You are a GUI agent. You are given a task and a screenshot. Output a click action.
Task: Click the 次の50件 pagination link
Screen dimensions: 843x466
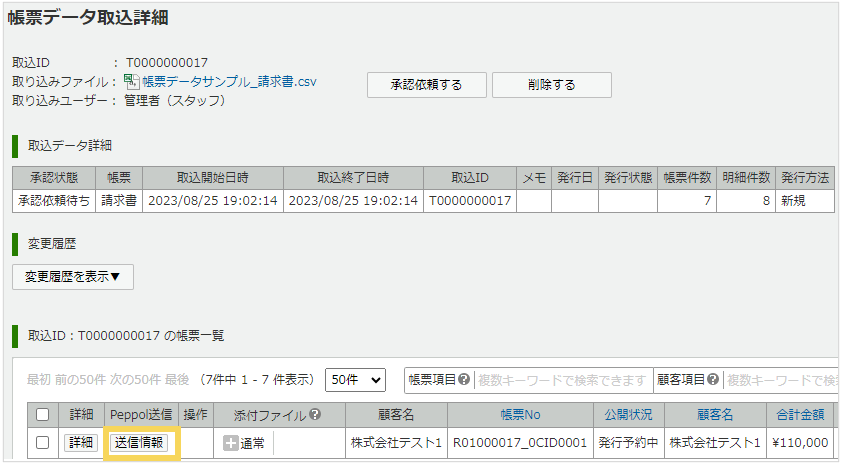click(x=135, y=380)
